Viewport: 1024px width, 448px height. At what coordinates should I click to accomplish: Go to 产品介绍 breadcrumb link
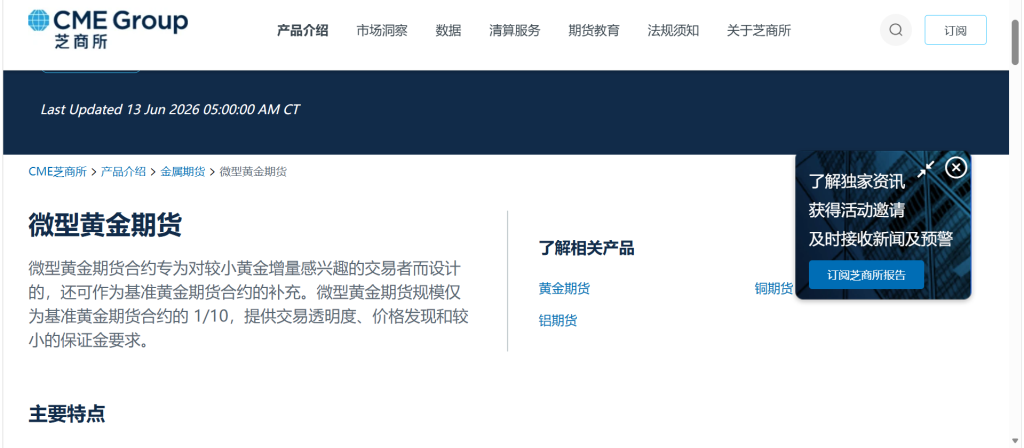[123, 172]
